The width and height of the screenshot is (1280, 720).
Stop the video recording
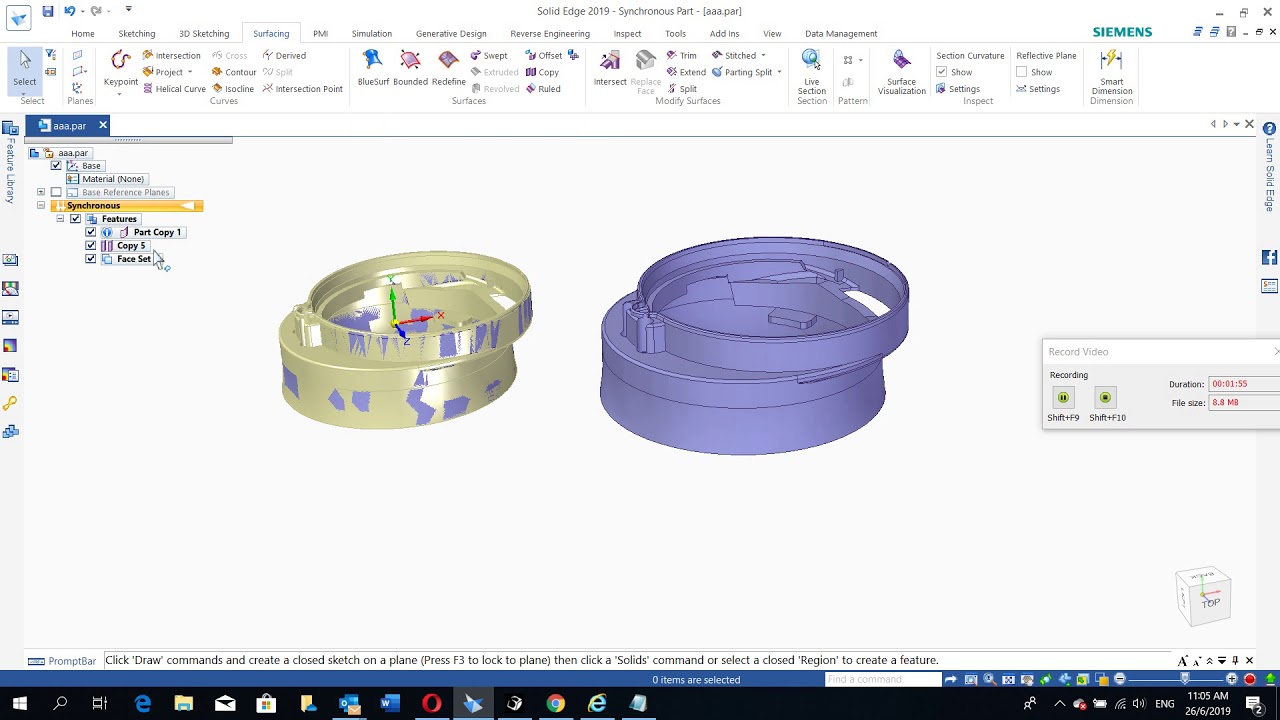point(1105,397)
